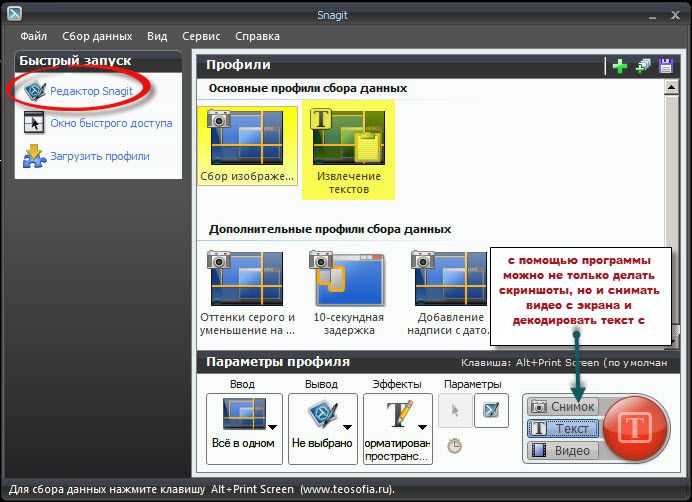Image resolution: width=692 pixels, height=502 pixels.
Task: Click Загрузить профили link
Action: [x=100, y=156]
